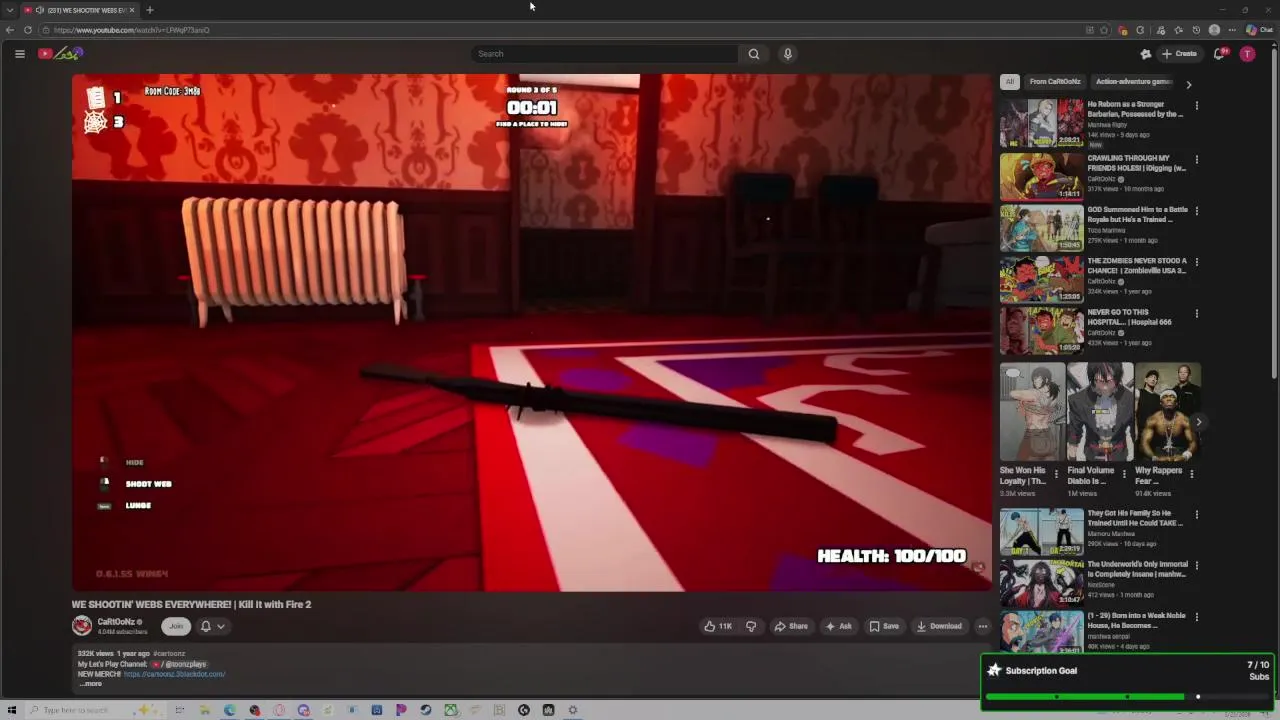Click the Create button
Screen dimensions: 1280x720
[x=1180, y=54]
